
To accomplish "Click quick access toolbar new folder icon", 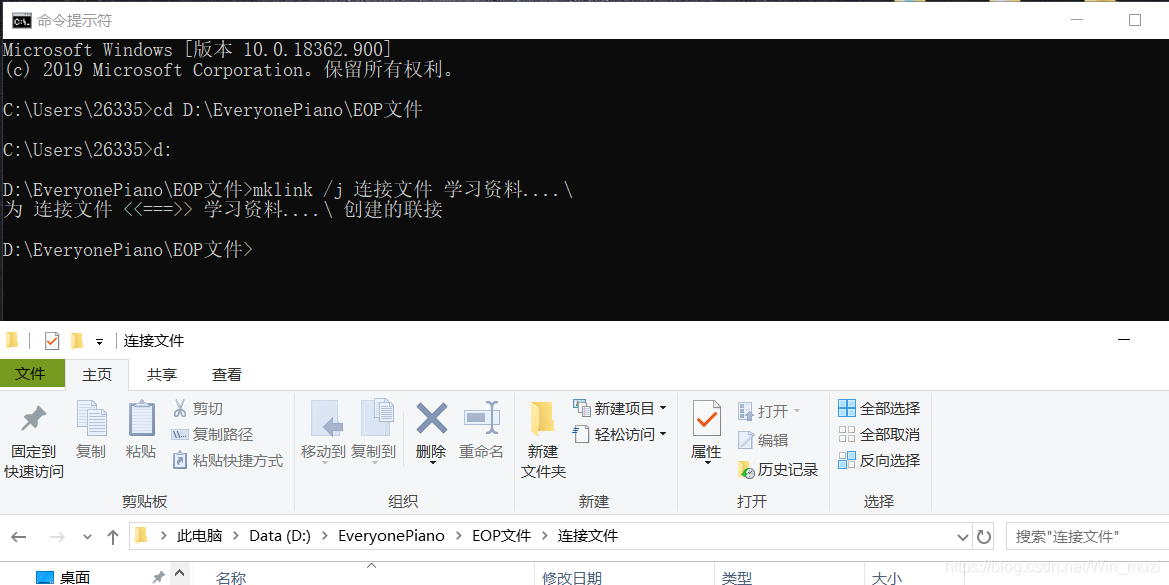I will click(x=77, y=341).
